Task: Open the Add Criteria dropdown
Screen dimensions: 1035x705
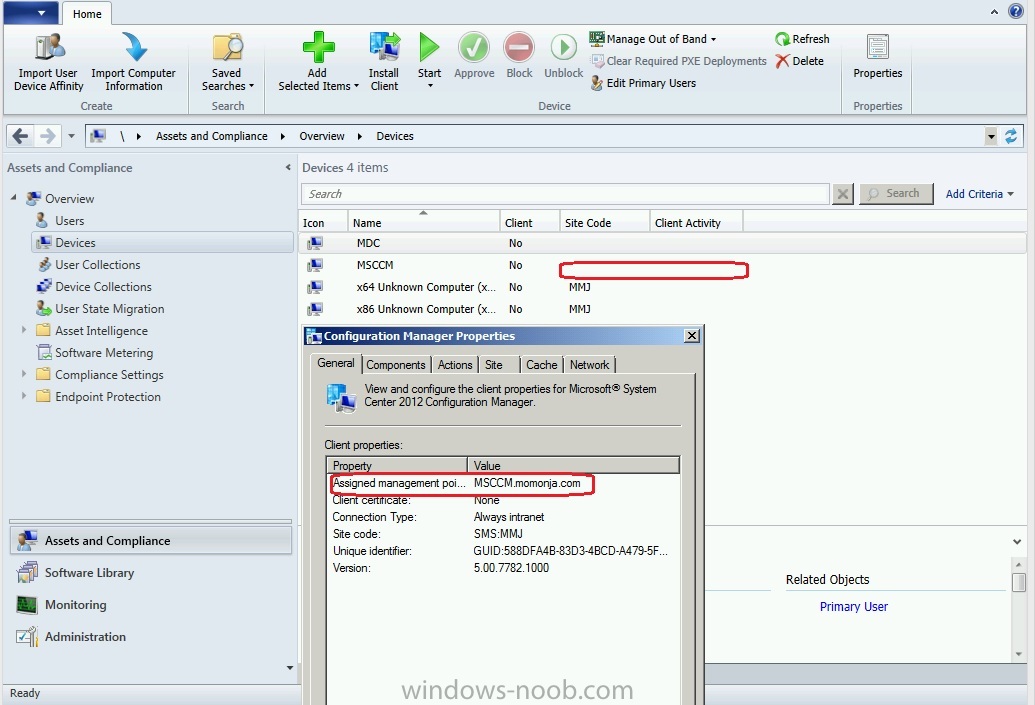Action: pyautogui.click(x=979, y=194)
